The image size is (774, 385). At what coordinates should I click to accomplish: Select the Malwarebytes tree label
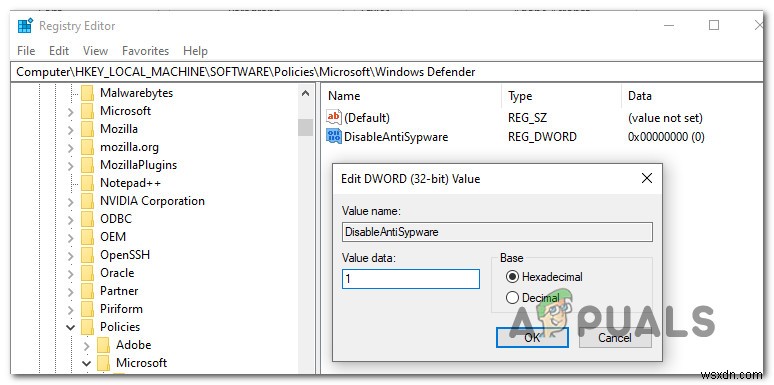tap(136, 93)
